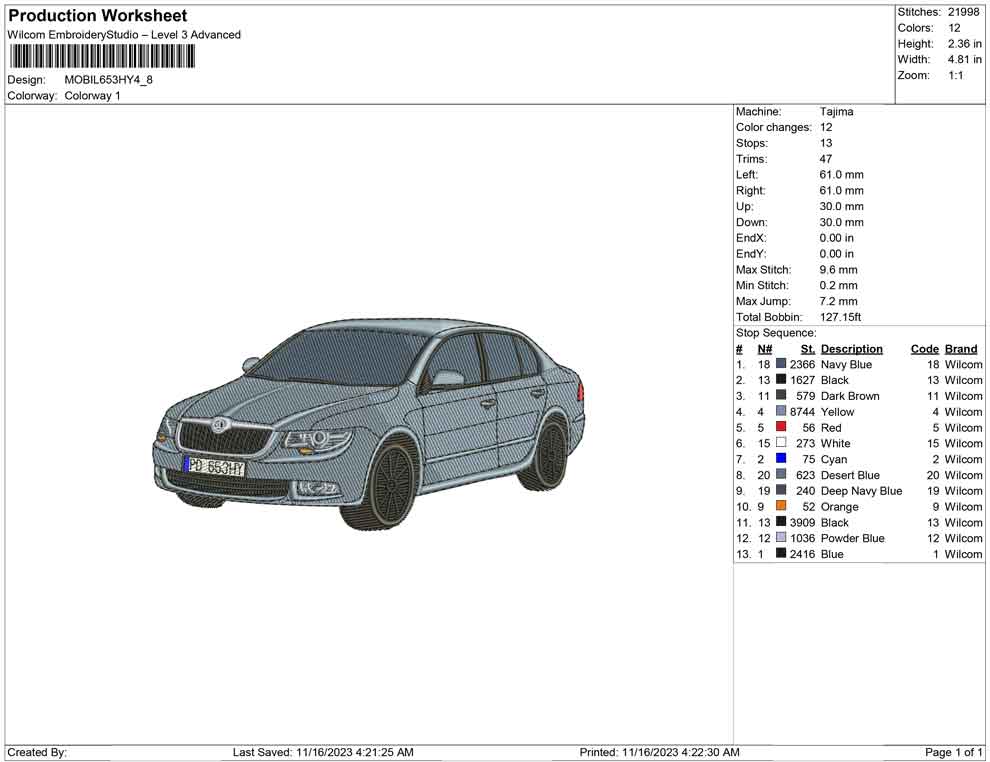The image size is (990, 762).
Task: Click the Page 1 of 1 label
Action: click(x=952, y=752)
